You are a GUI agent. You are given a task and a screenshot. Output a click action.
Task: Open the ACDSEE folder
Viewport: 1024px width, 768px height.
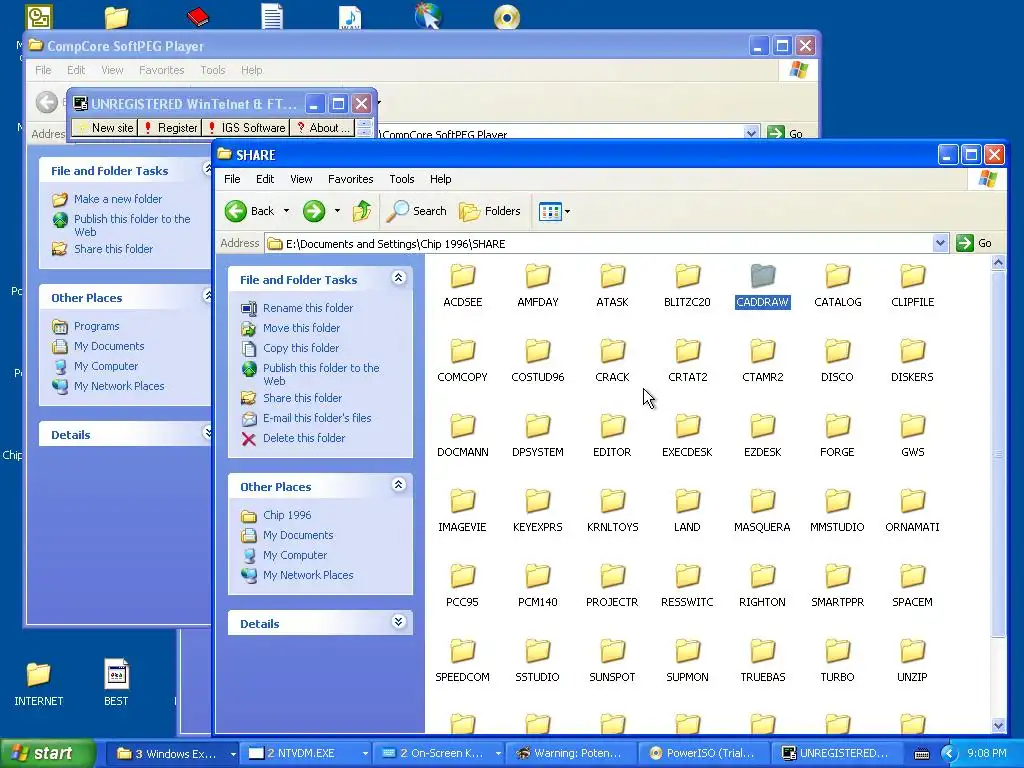click(x=462, y=286)
